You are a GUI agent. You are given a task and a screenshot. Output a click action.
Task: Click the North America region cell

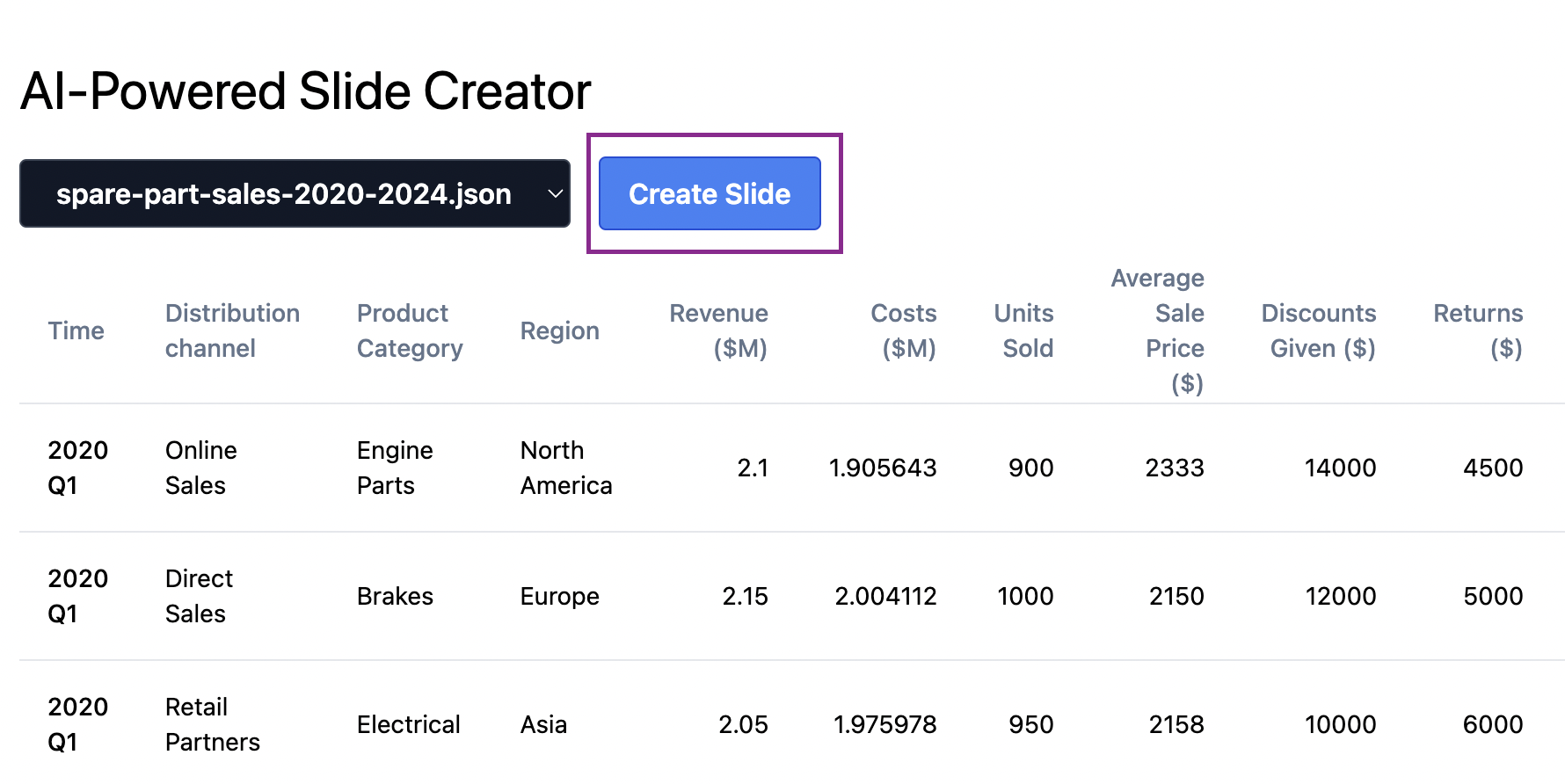pyautogui.click(x=565, y=468)
